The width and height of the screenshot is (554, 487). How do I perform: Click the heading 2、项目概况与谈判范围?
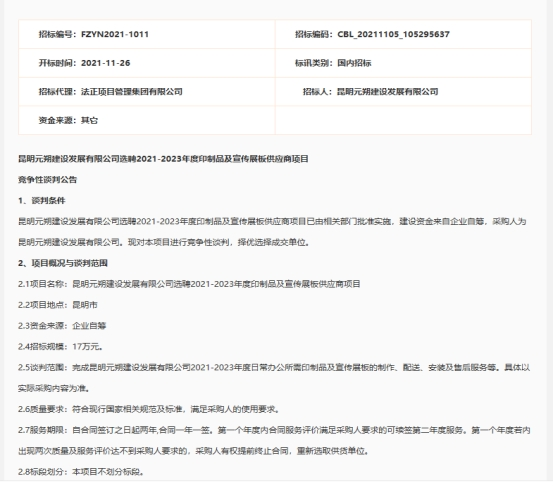63,263
